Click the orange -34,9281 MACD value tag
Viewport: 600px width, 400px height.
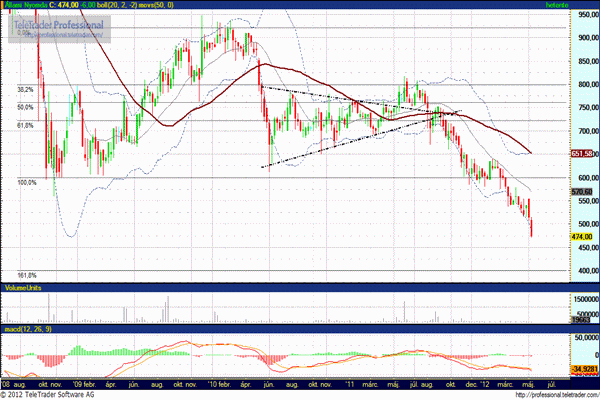[584, 369]
